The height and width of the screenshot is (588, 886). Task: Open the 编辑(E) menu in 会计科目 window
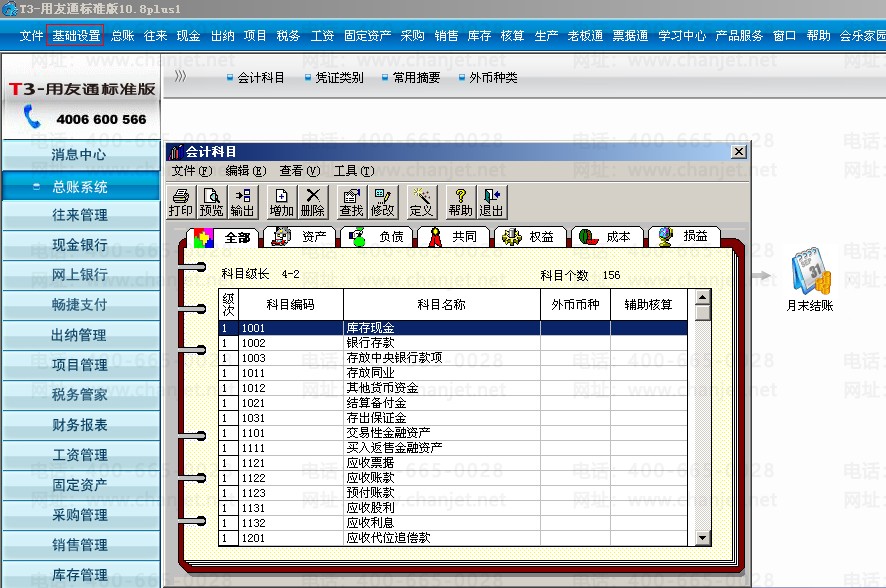tap(245, 171)
